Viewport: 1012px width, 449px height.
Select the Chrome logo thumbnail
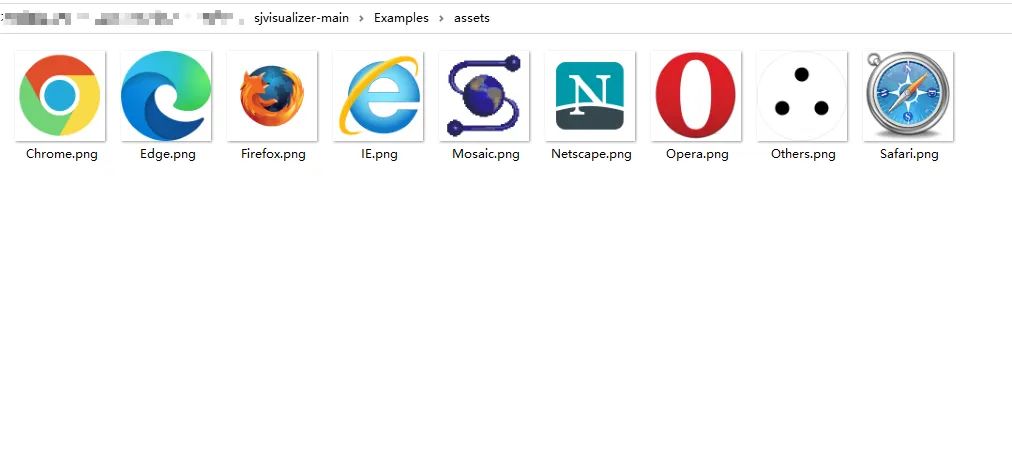tap(60, 95)
